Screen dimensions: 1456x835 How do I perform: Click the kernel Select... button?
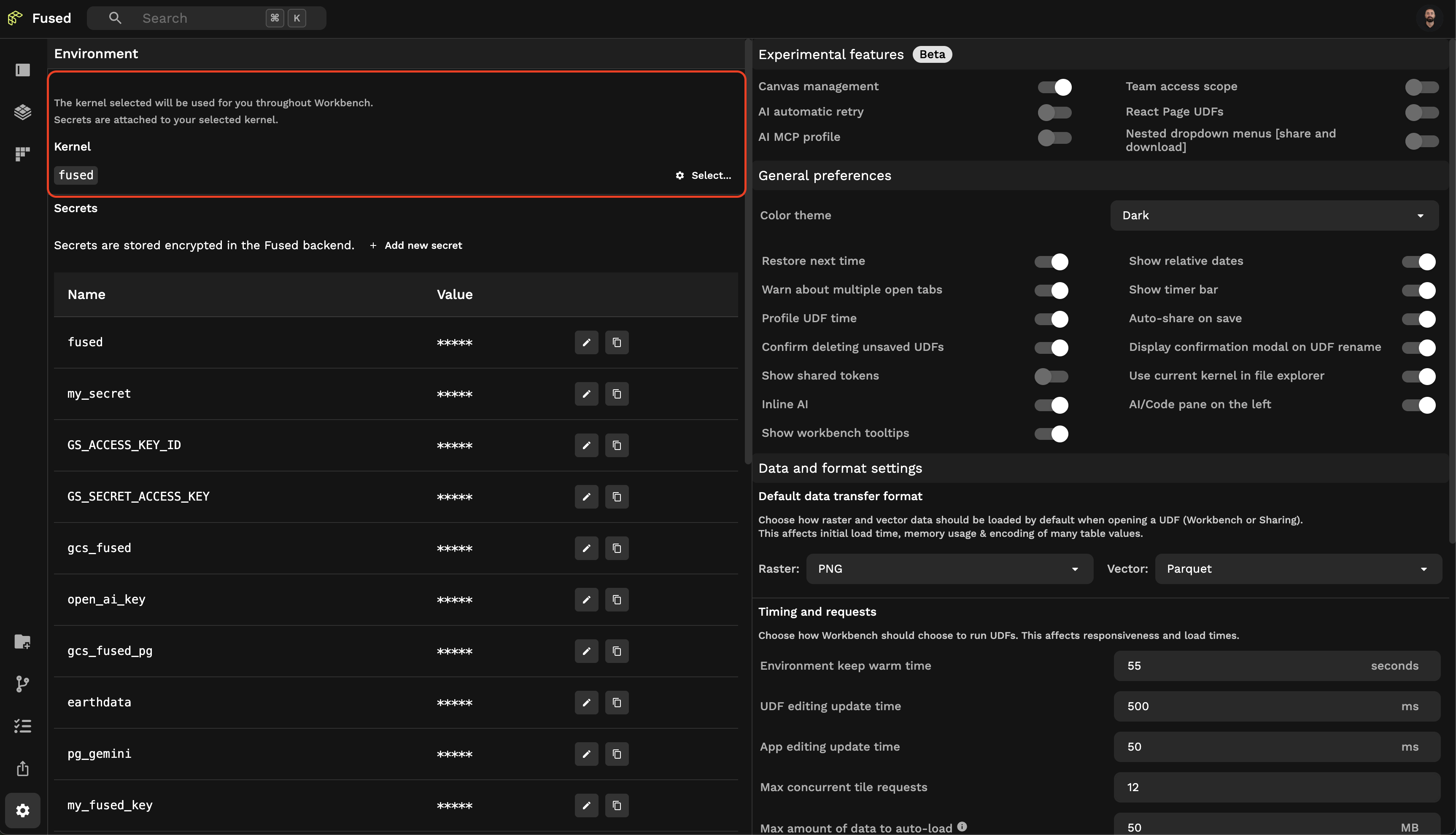click(x=703, y=175)
